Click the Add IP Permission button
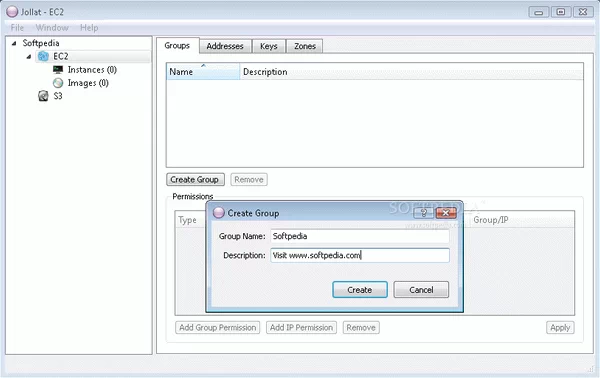The image size is (600, 378). 301,327
